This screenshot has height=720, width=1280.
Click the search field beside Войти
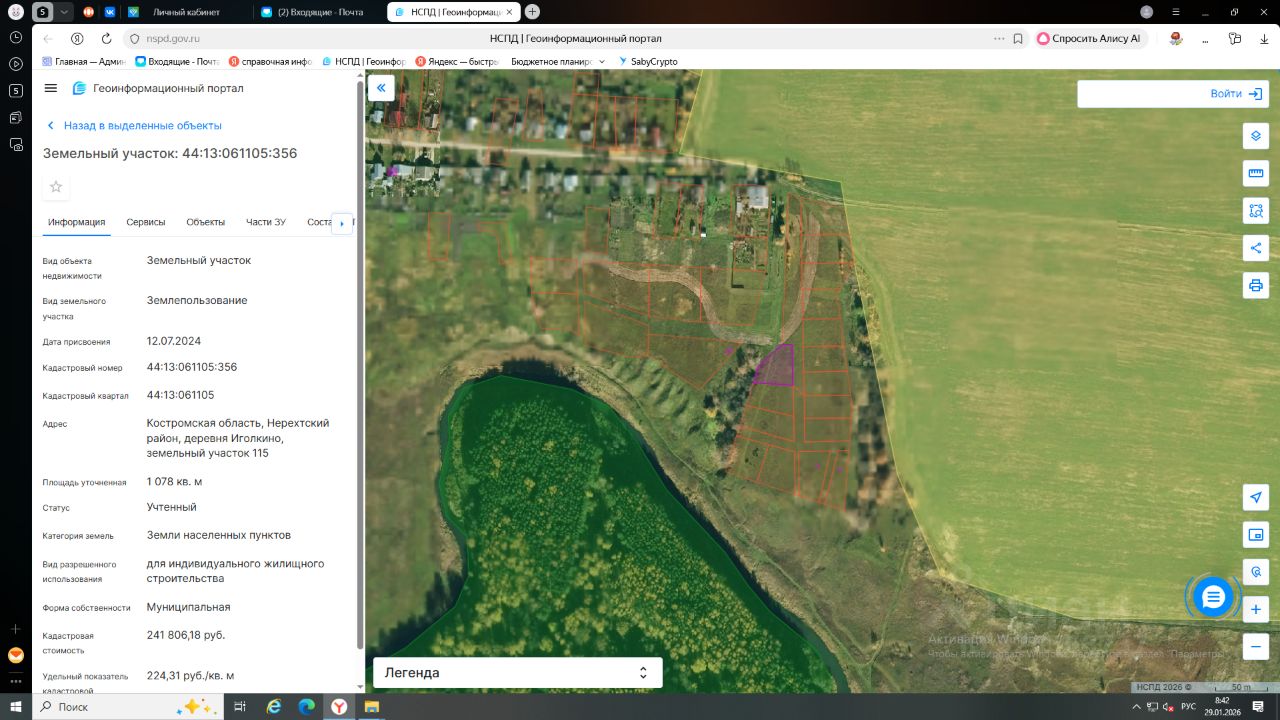(x=1140, y=94)
